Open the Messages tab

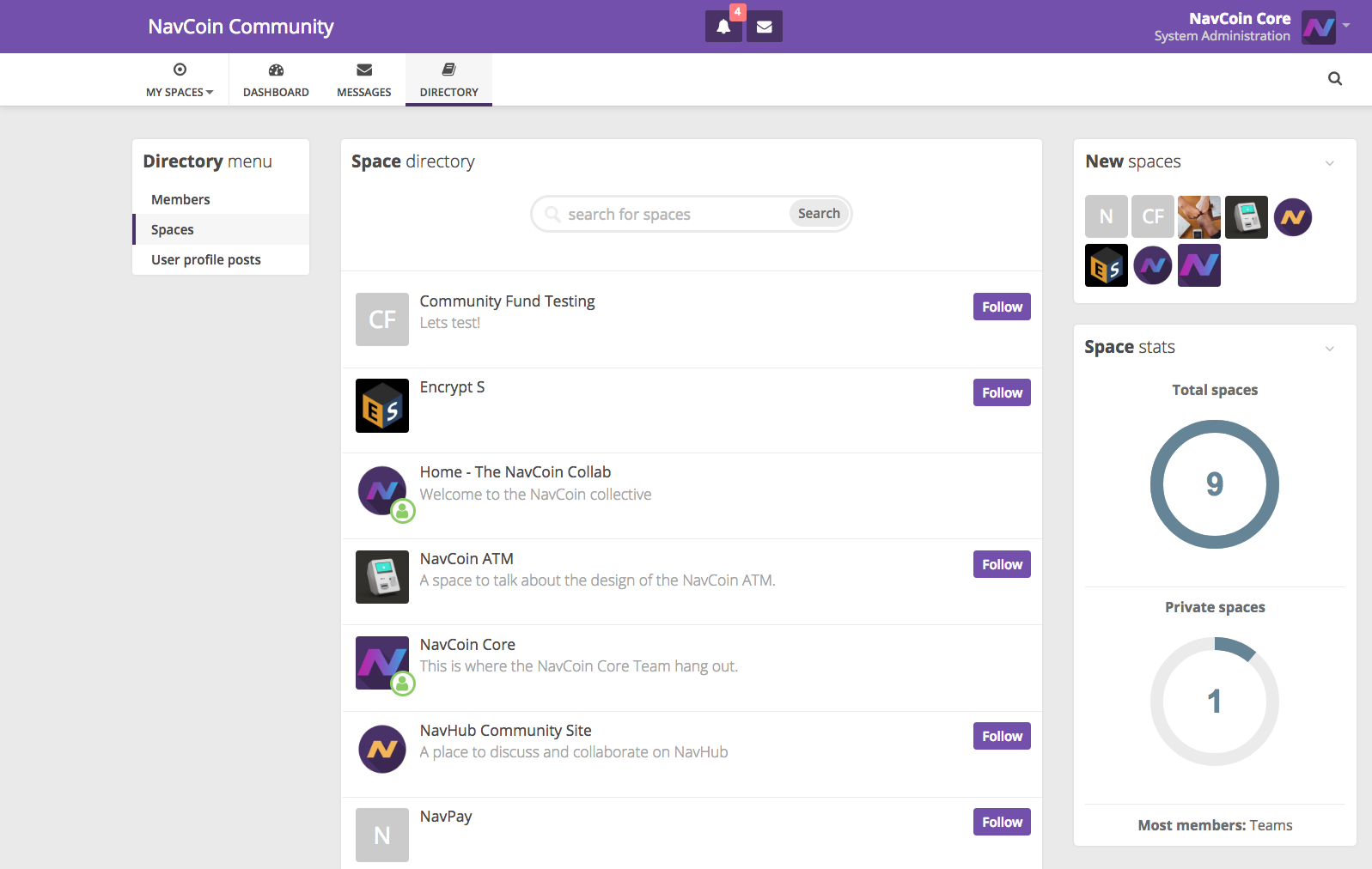point(364,80)
